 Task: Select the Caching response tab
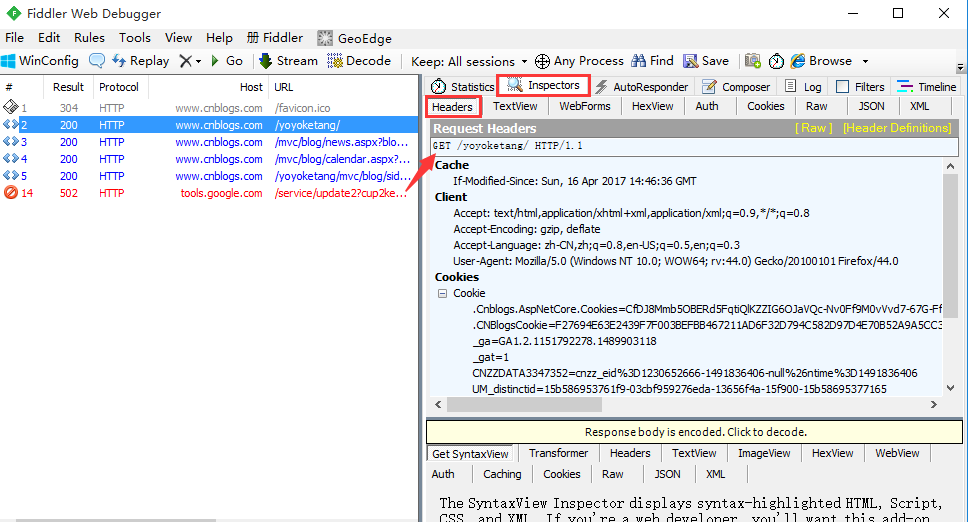(502, 474)
